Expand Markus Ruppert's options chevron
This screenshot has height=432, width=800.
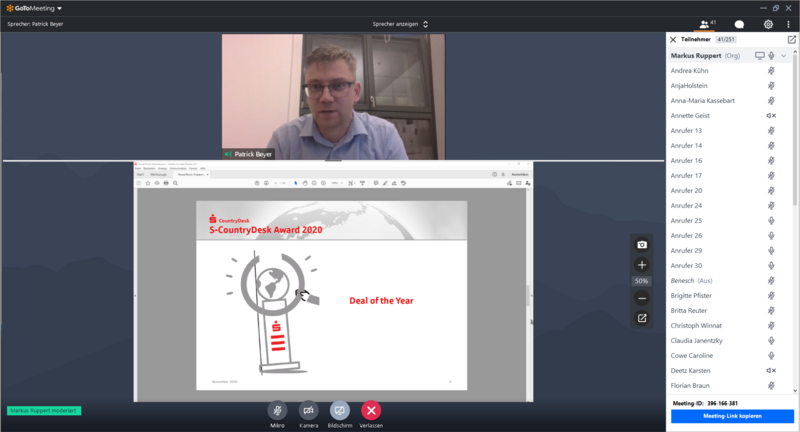pyautogui.click(x=784, y=56)
